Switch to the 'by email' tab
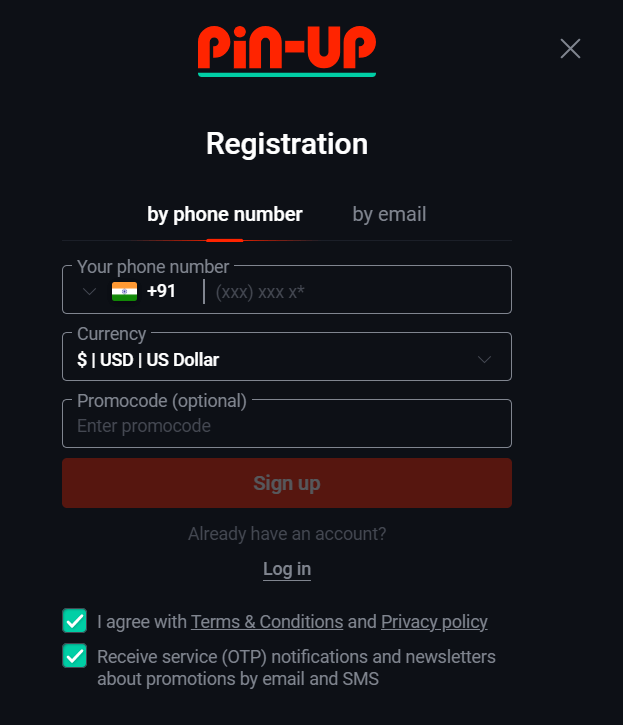Viewport: 623px width, 725px height. (x=389, y=214)
